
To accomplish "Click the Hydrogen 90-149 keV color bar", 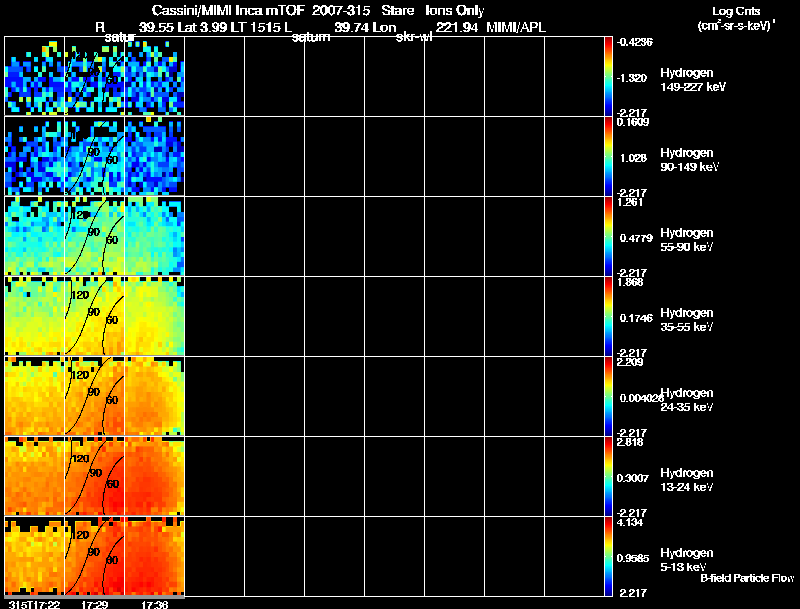I will [x=609, y=156].
